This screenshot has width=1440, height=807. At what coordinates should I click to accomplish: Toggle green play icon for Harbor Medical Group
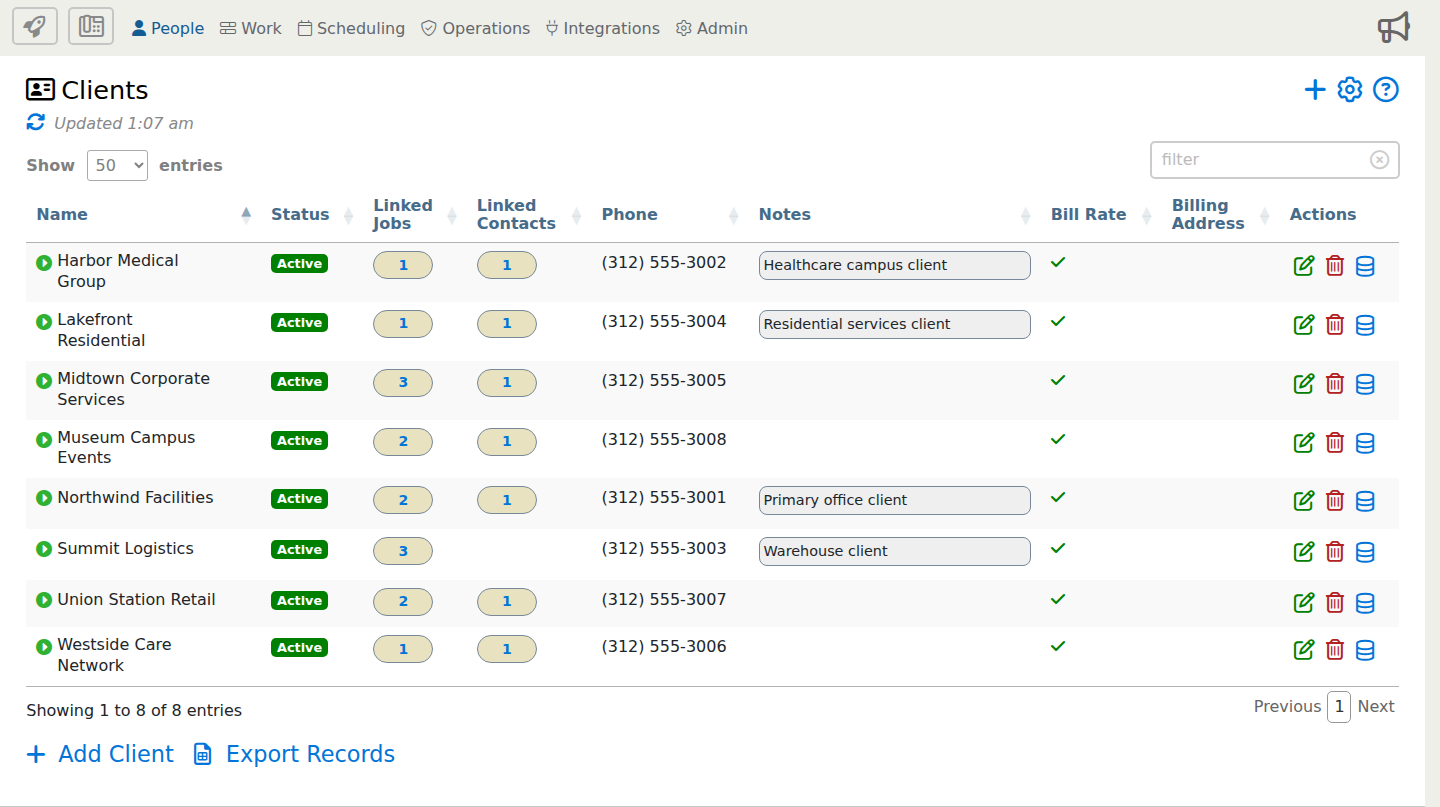pos(44,263)
